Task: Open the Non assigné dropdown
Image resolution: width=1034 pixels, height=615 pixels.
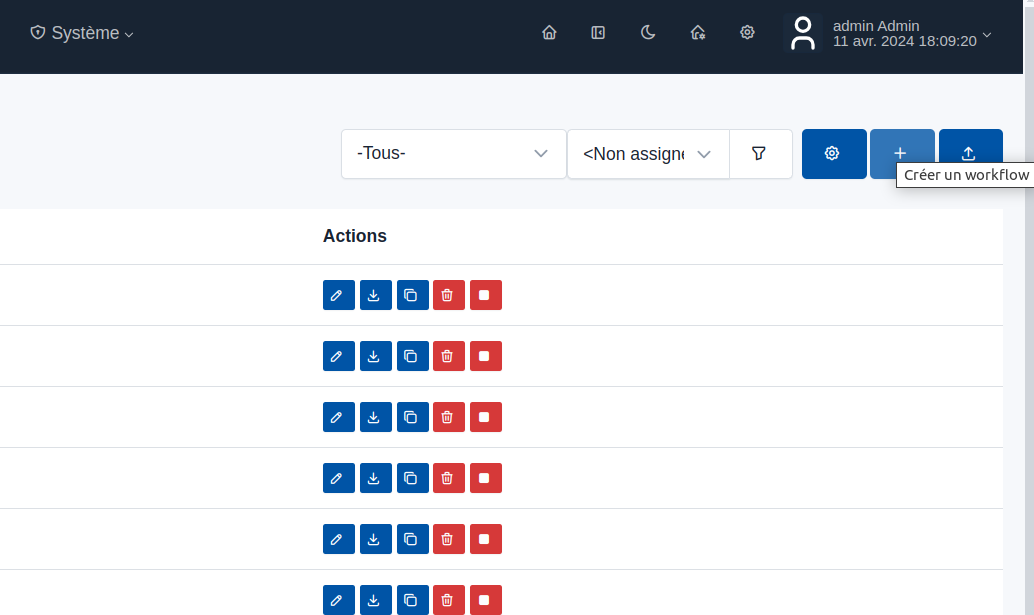Action: point(647,154)
